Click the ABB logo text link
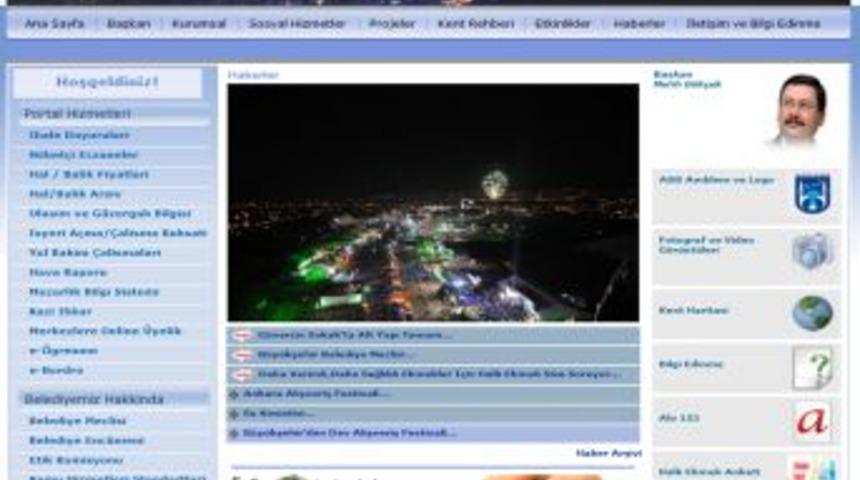This screenshot has width=860, height=480. pos(716,180)
